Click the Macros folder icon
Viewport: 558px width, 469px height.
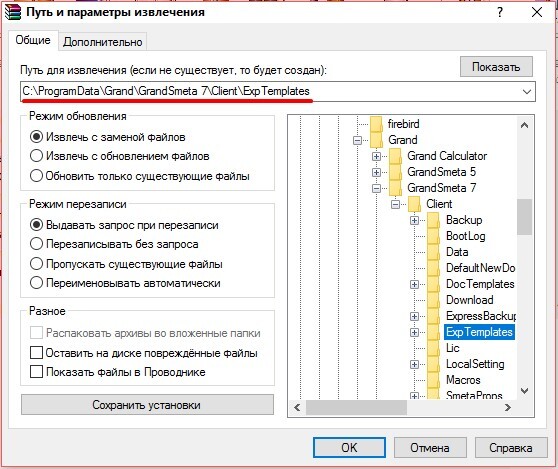[433, 380]
